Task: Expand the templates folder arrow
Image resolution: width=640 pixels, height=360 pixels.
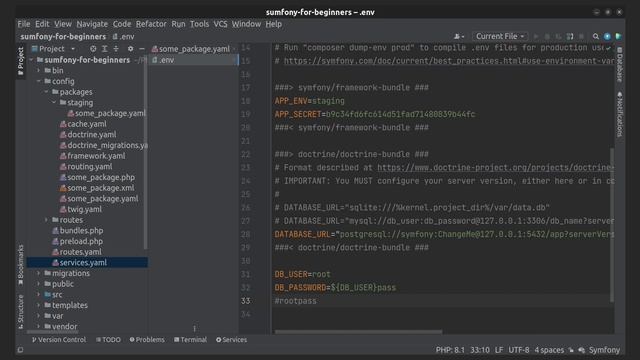Action: coord(39,305)
